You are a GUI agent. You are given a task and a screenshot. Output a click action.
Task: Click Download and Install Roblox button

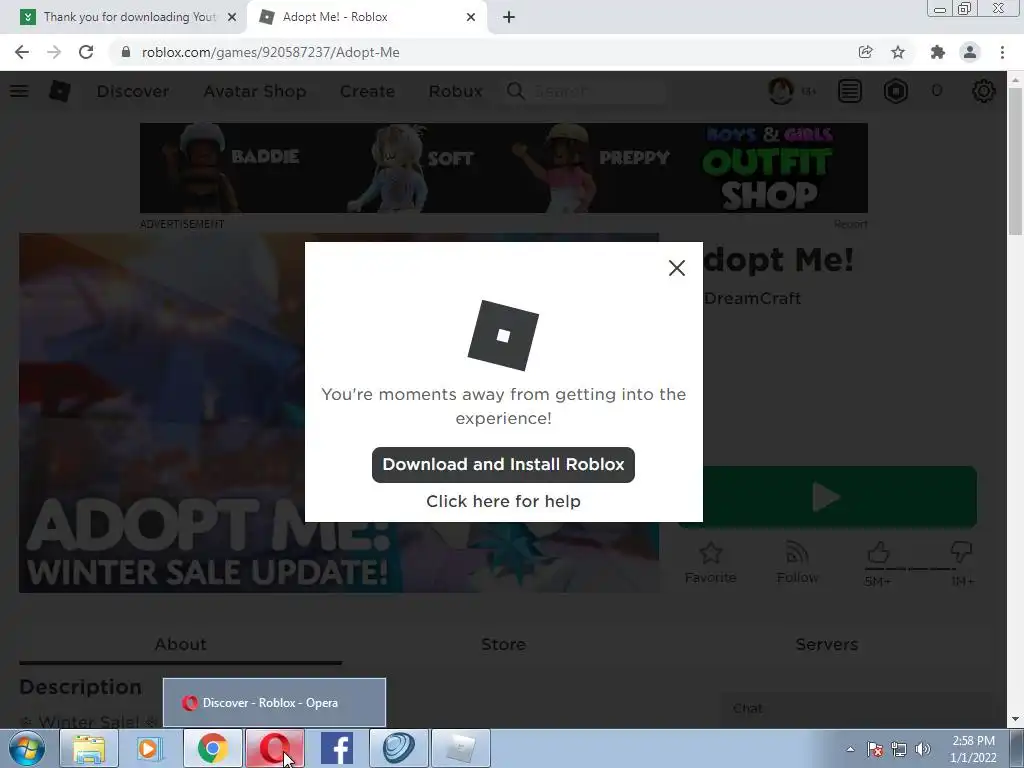(503, 465)
